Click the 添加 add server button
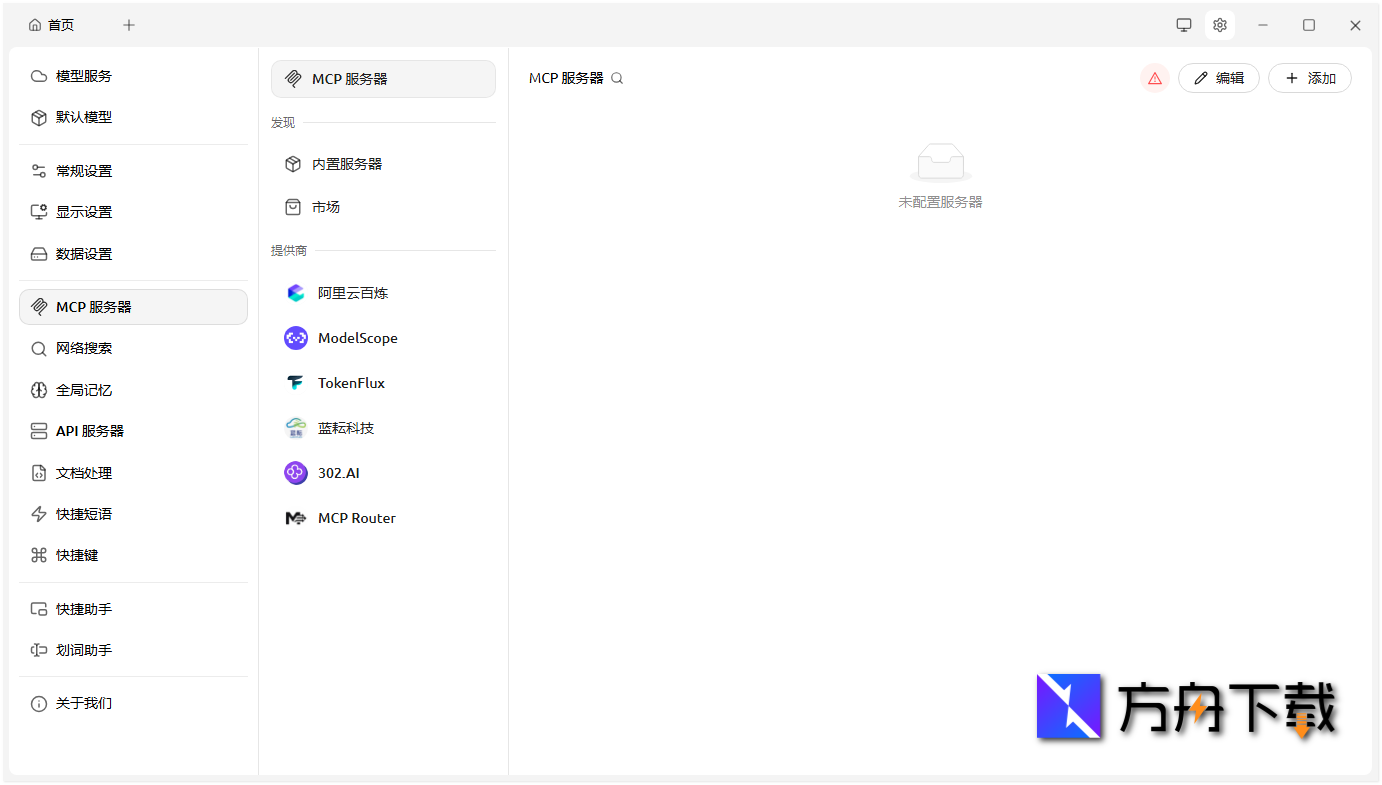 click(x=1310, y=77)
